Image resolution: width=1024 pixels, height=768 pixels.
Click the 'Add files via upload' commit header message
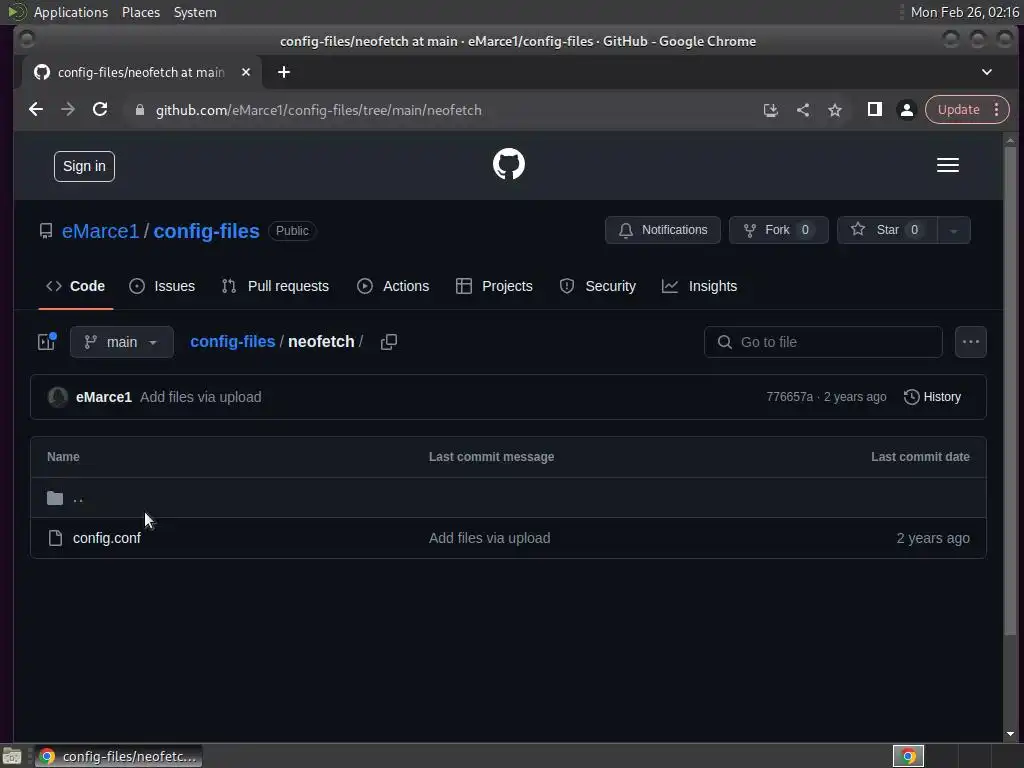click(200, 396)
